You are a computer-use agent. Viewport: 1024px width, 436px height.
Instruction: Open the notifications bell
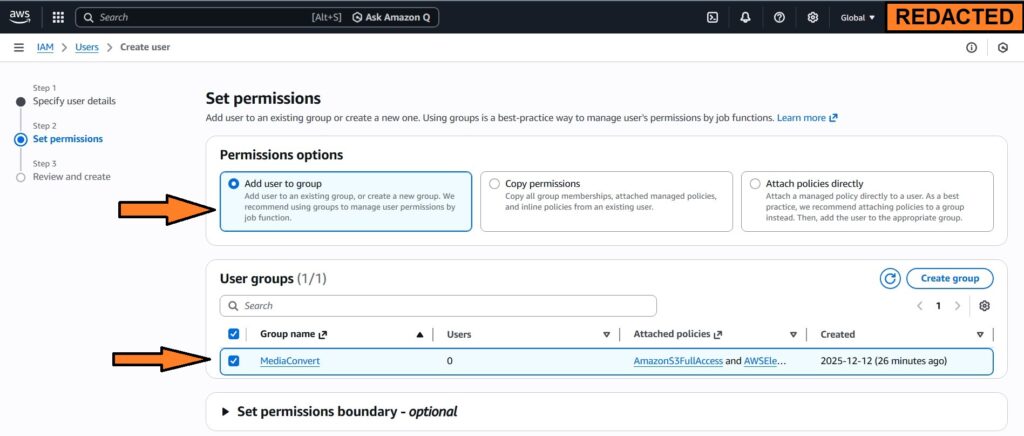[x=745, y=17]
